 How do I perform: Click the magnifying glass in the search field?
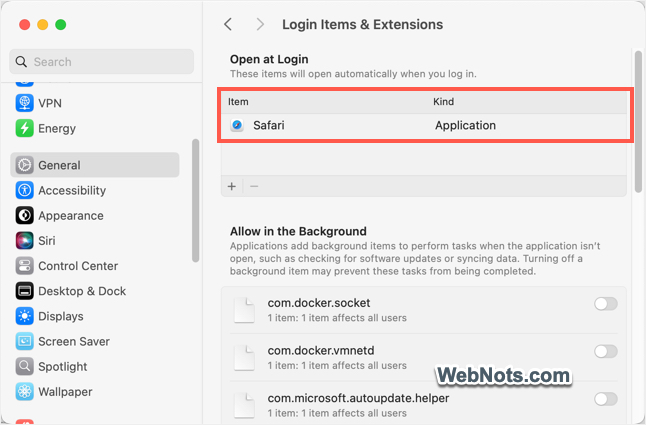point(21,62)
